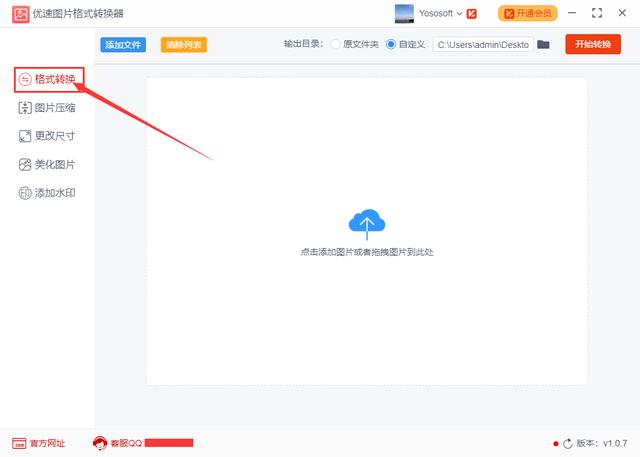Click the version refresh icon
The height and width of the screenshot is (457, 640).
tap(568, 443)
